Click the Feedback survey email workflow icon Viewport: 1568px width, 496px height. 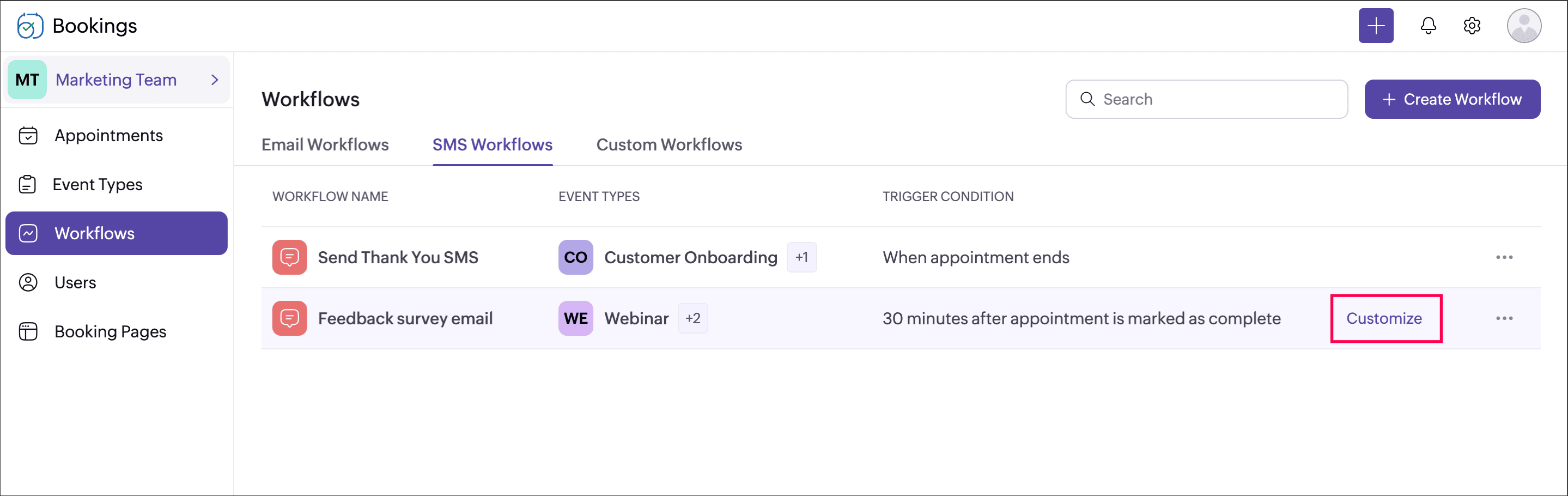(289, 318)
